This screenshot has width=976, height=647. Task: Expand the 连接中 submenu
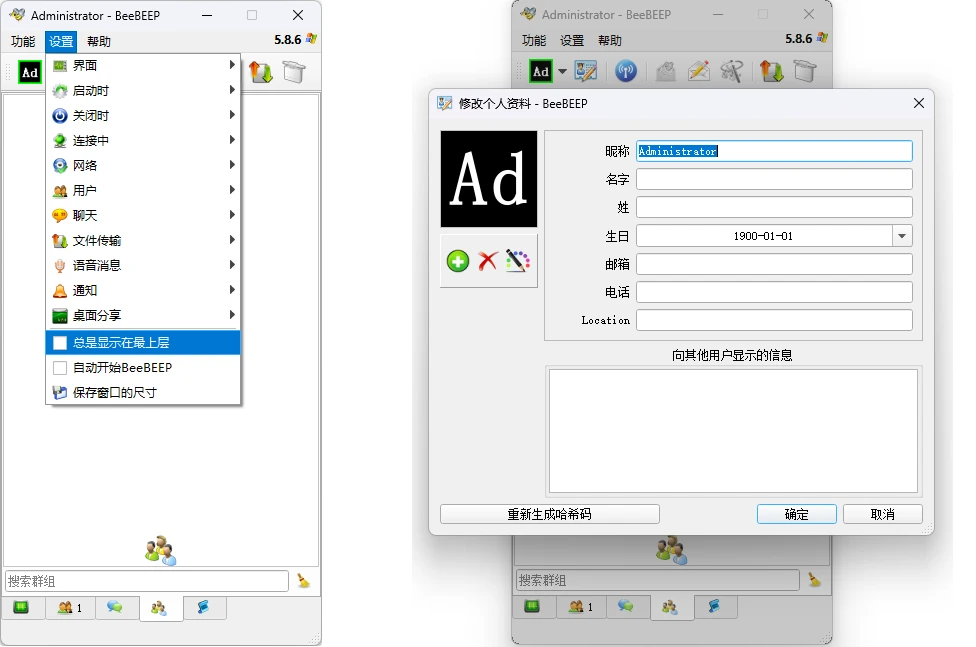point(143,140)
